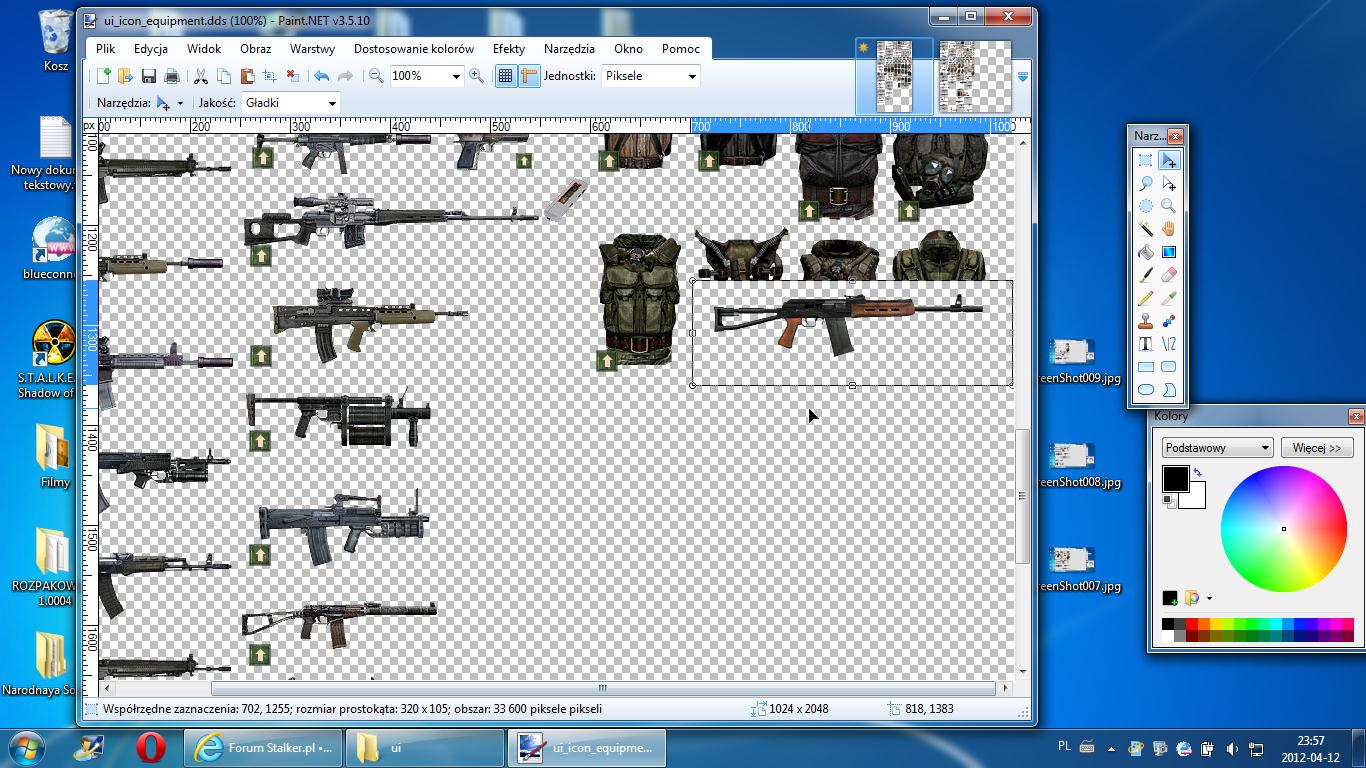The height and width of the screenshot is (768, 1366).
Task: Open the Efekty menu
Action: coord(509,48)
